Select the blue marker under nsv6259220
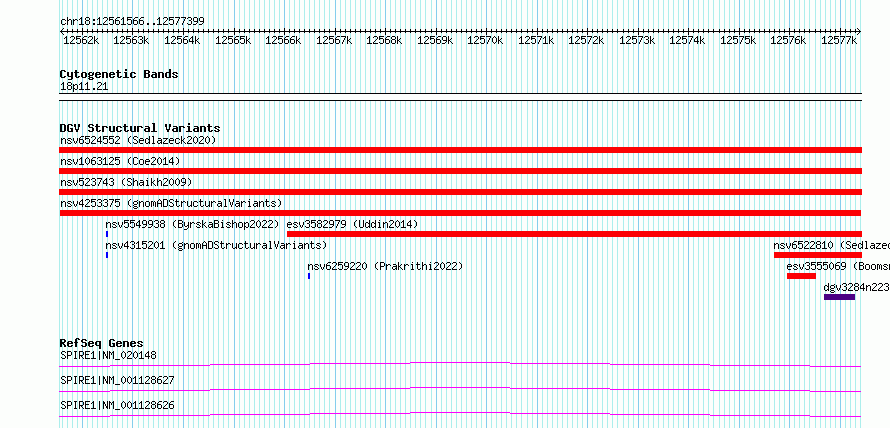890x428 pixels. 309,276
